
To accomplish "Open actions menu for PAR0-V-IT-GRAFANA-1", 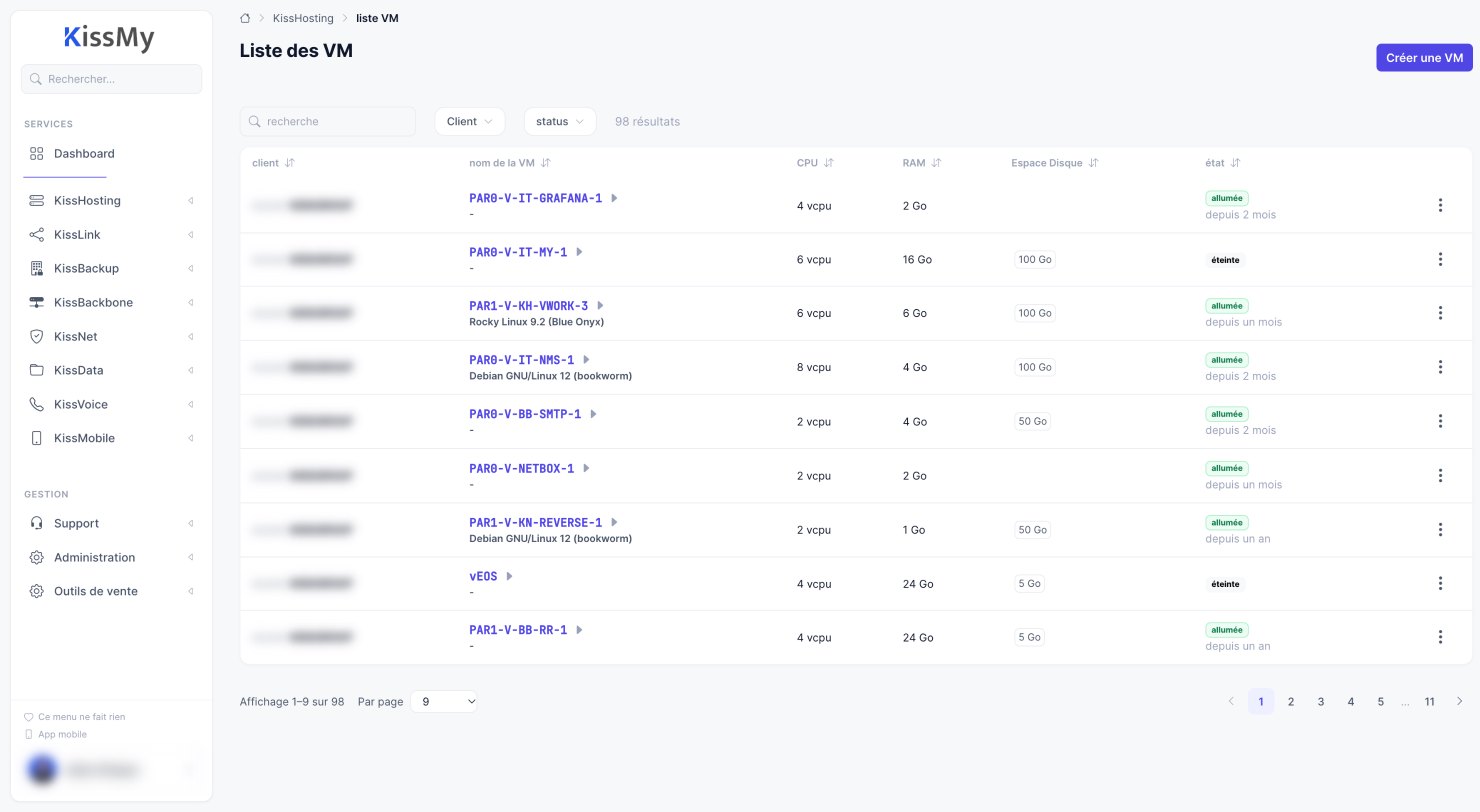I will (1440, 205).
